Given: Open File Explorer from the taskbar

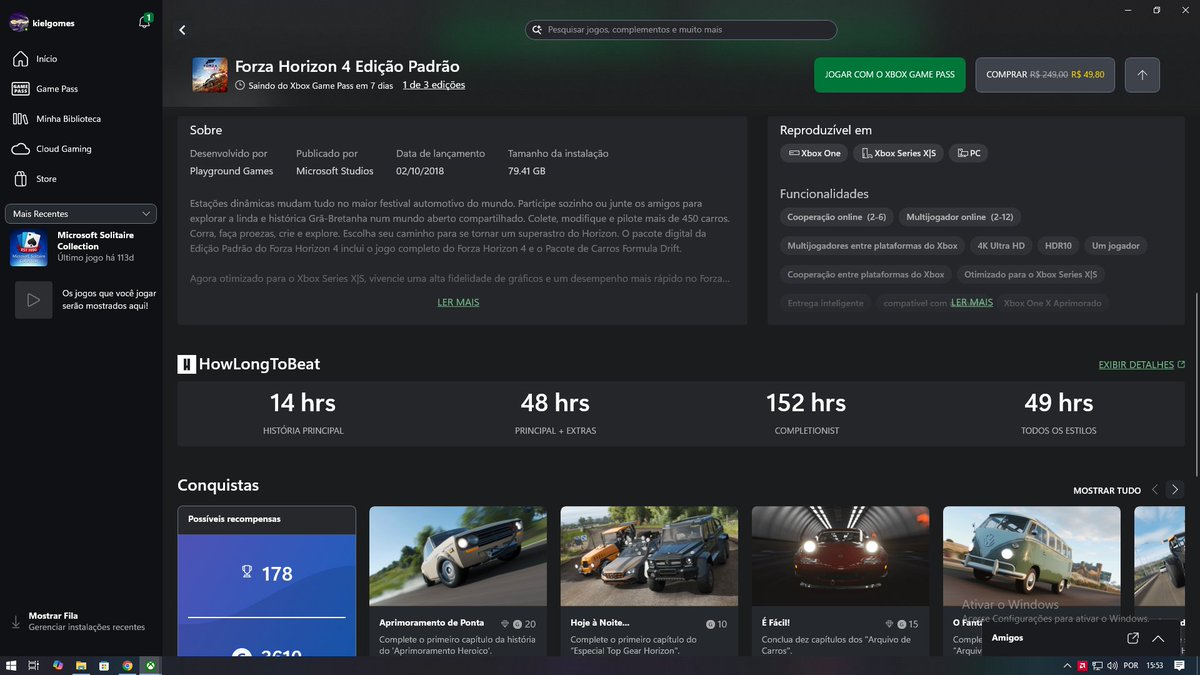Looking at the screenshot, I should pos(81,665).
